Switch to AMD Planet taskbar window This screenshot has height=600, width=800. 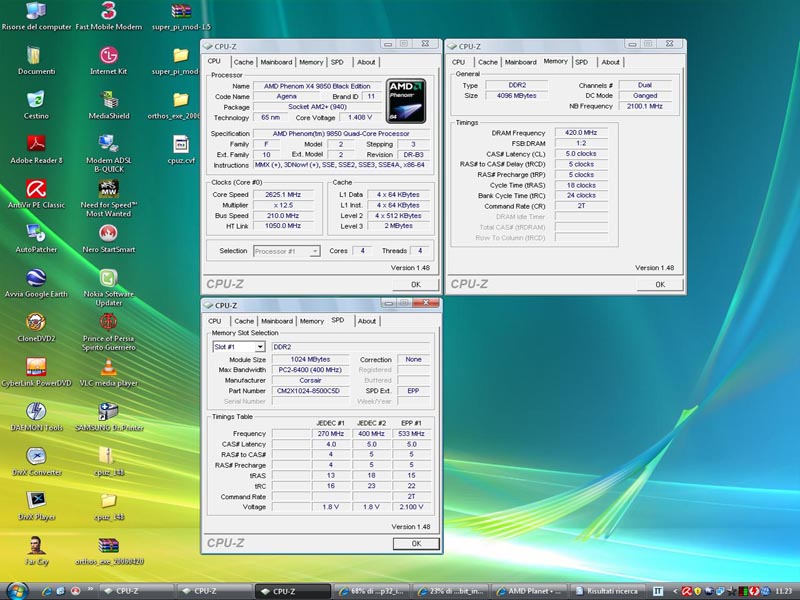(528, 591)
